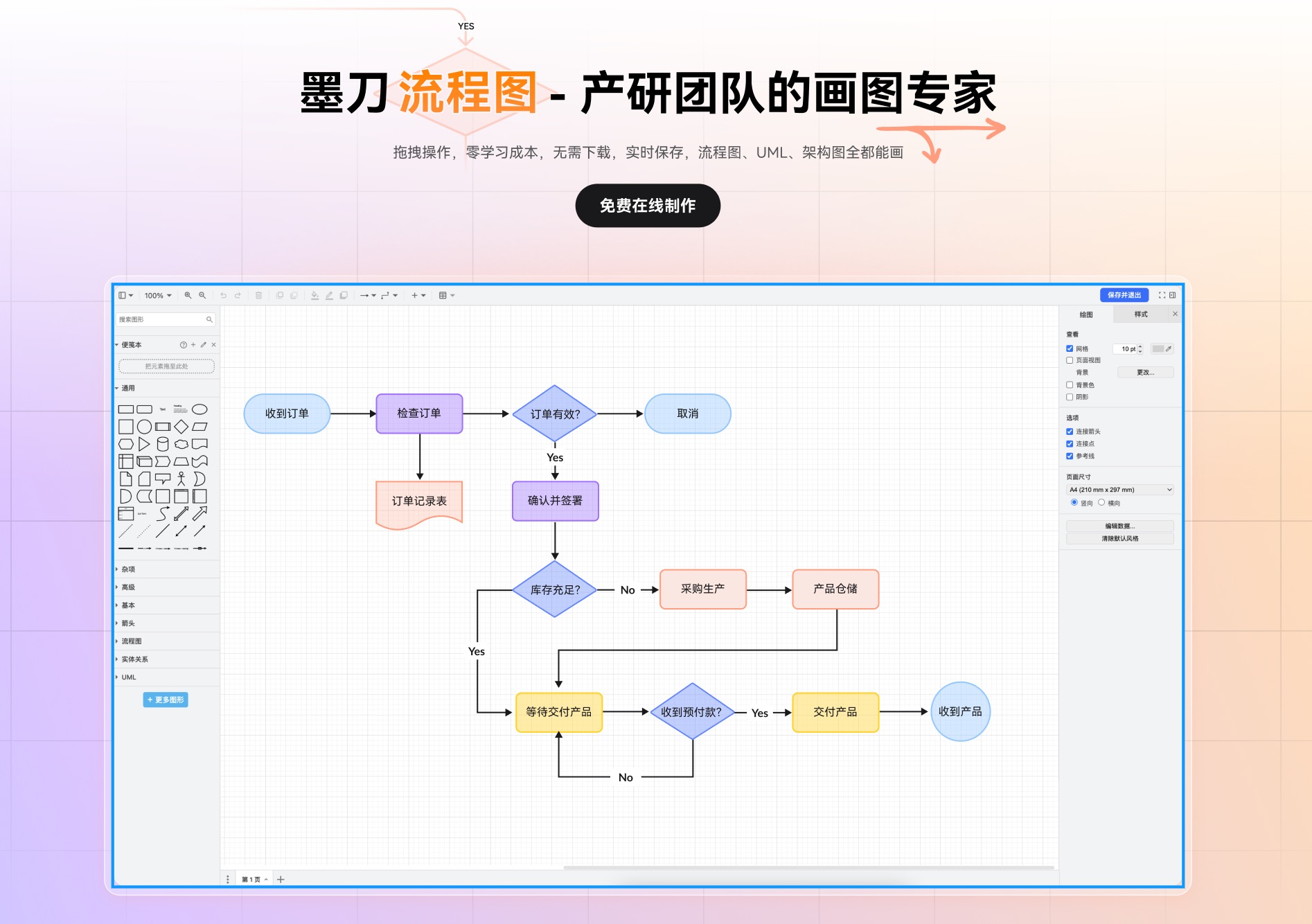Click the 更改... background change button
Viewport: 1312px width, 924px height.
point(1145,372)
